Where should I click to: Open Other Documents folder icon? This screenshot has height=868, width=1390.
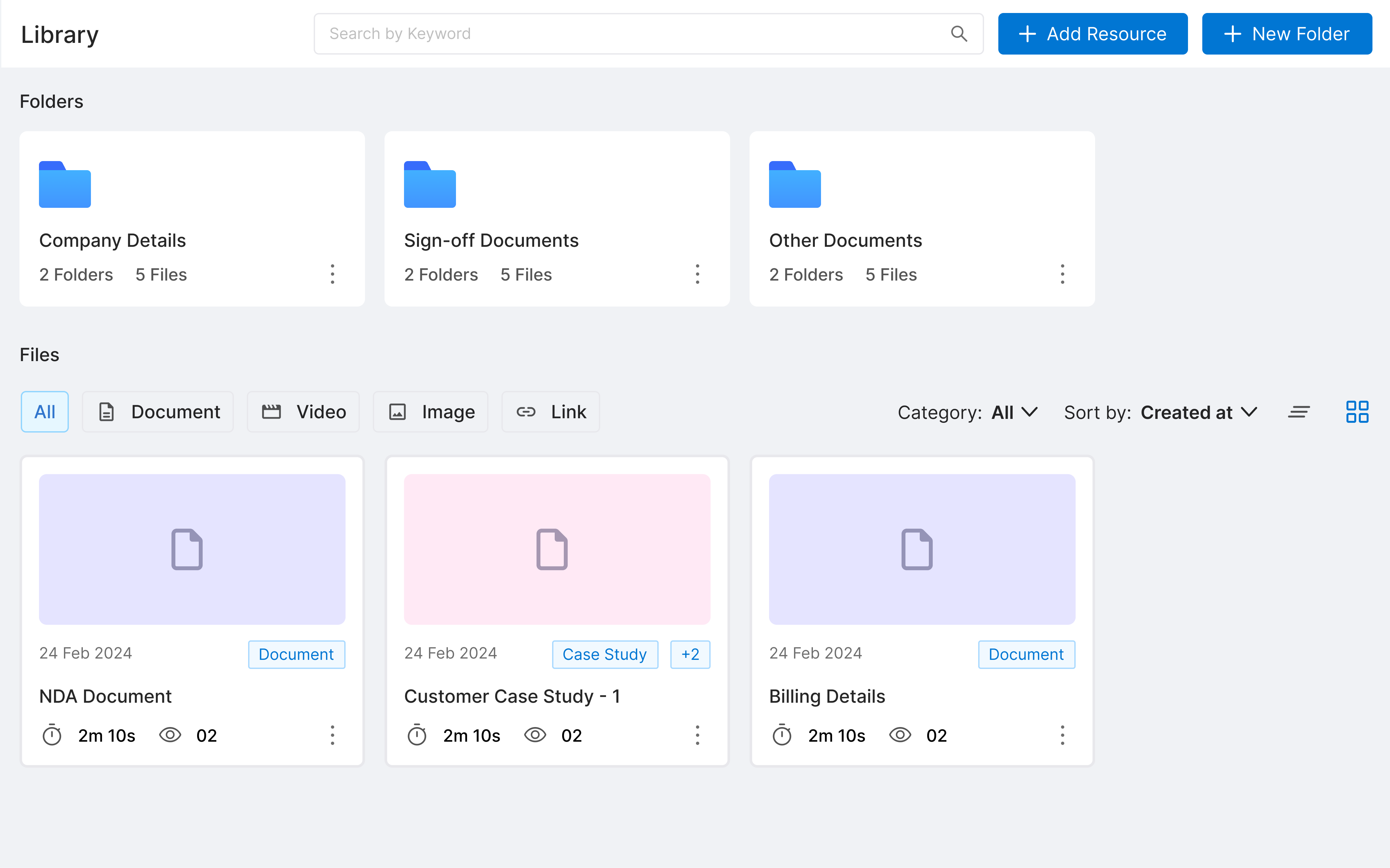[795, 184]
